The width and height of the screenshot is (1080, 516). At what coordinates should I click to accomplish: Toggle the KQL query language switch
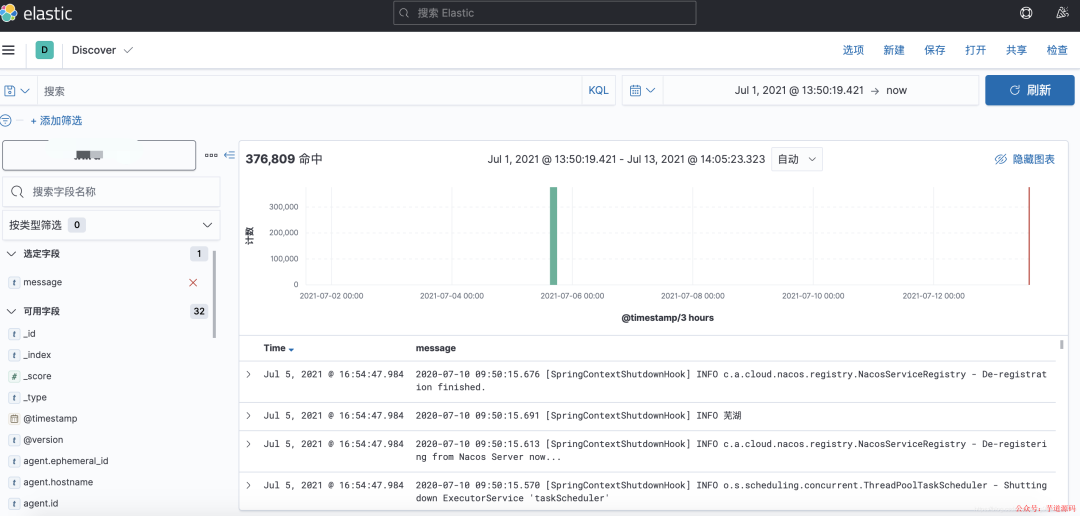(599, 90)
